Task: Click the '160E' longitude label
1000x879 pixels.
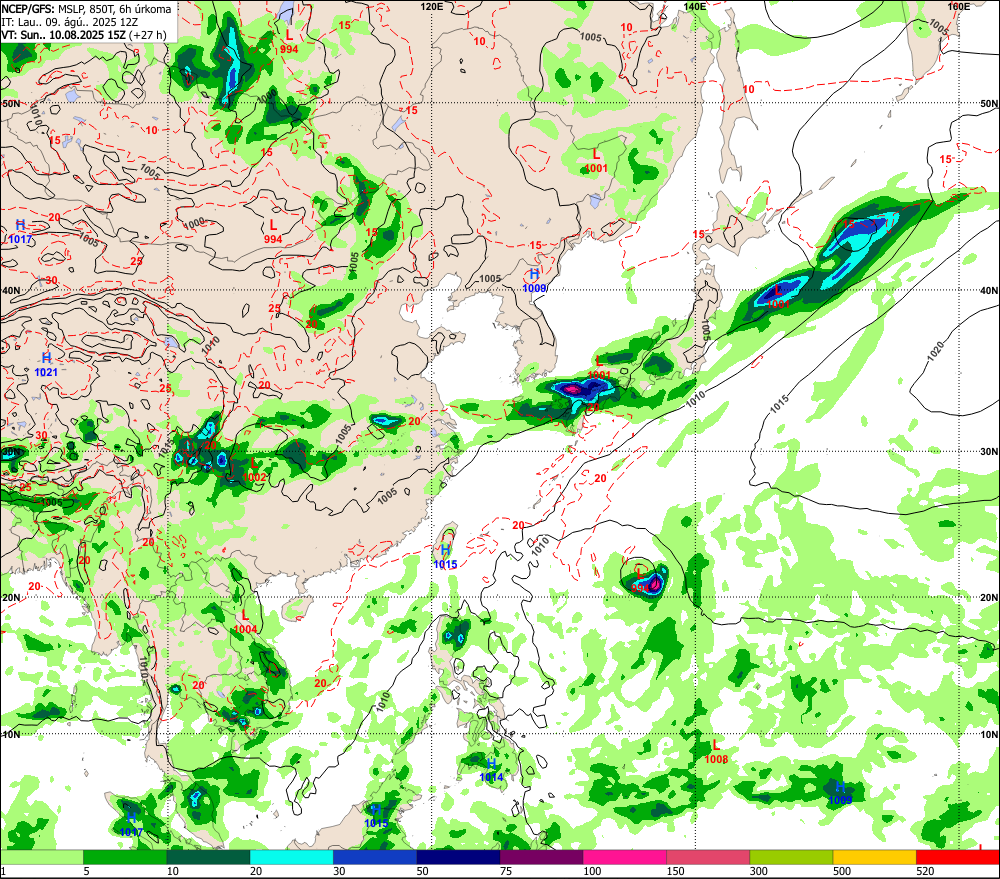Action: tap(959, 6)
